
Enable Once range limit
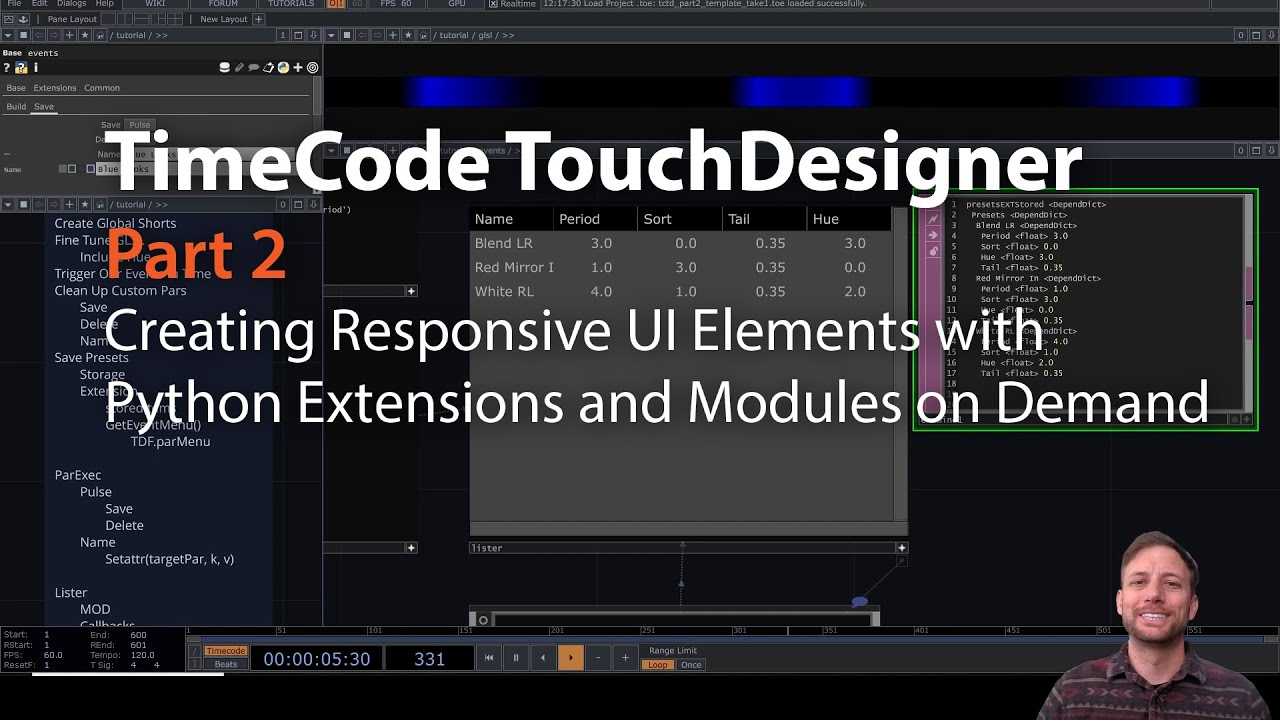click(x=691, y=665)
